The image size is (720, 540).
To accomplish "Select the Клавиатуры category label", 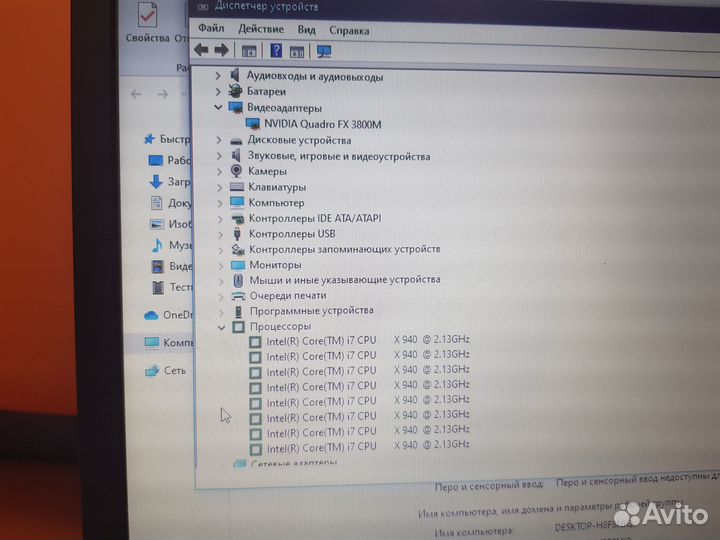I will click(x=277, y=187).
